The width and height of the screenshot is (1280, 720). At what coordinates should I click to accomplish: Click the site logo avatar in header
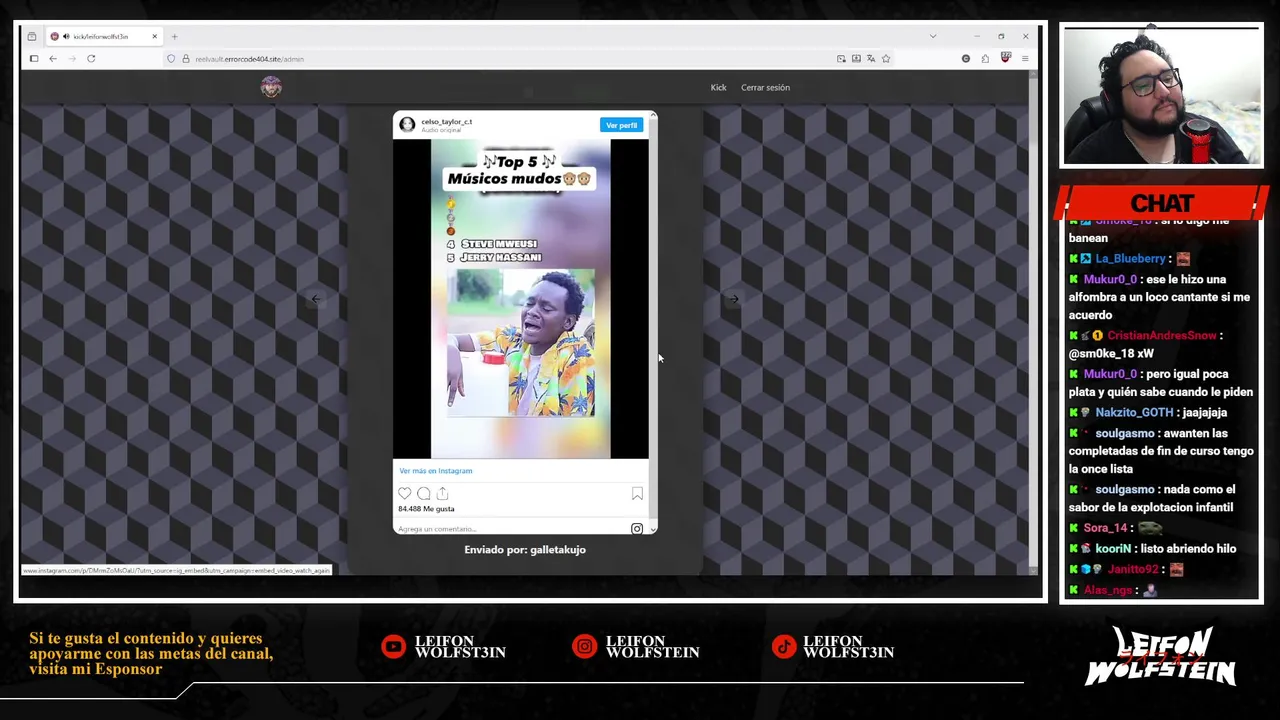[x=271, y=87]
